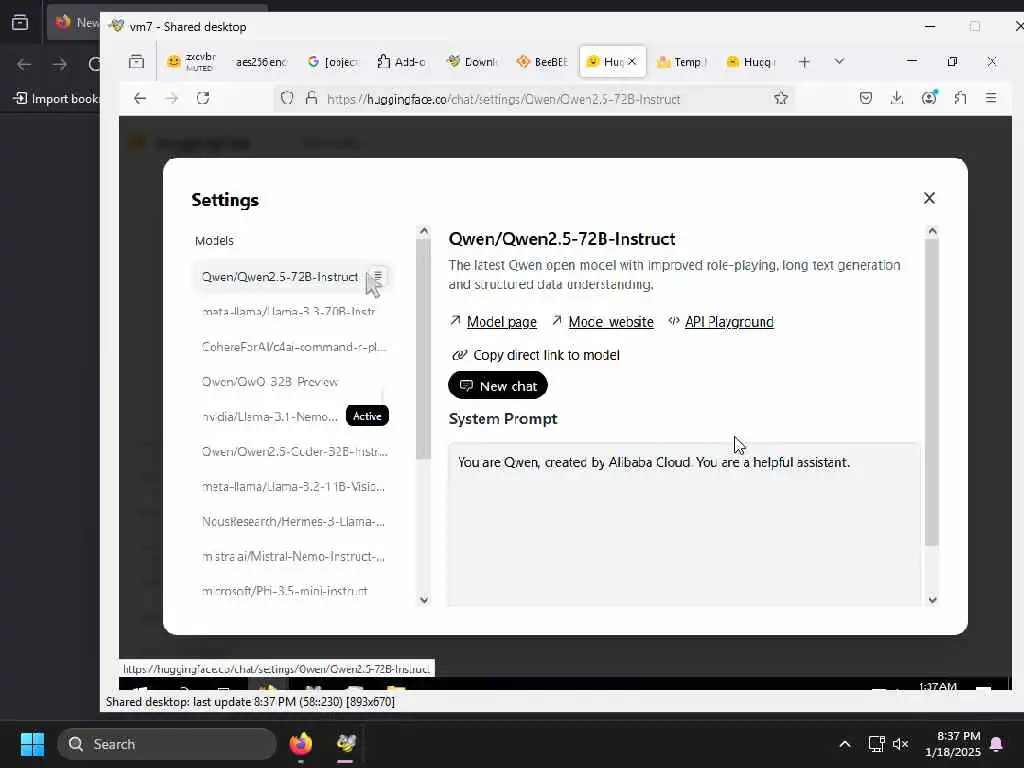Image resolution: width=1024 pixels, height=768 pixels.
Task: Expand the list all tabs dropdown
Action: pos(839,61)
